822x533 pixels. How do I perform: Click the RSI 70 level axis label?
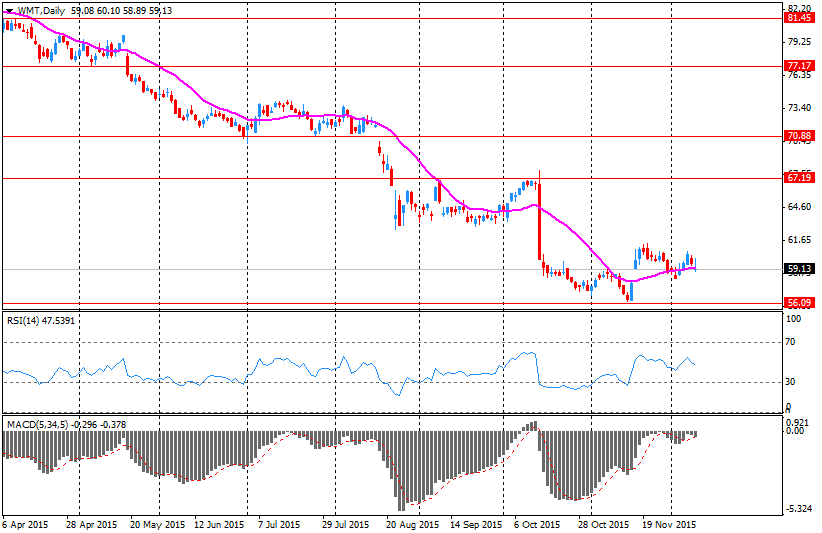pos(790,342)
